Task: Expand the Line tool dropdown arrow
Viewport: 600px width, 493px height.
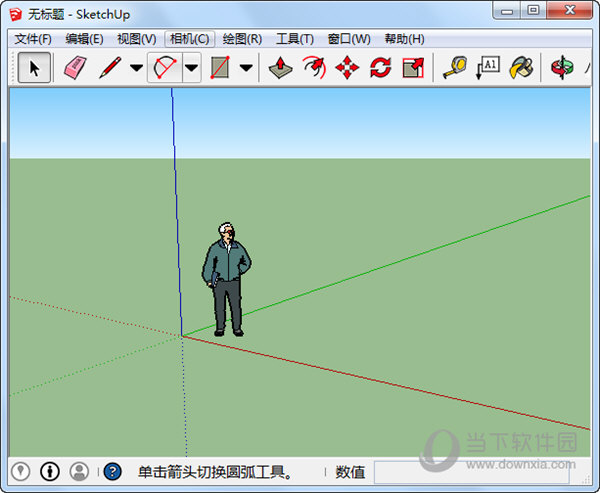Action: tap(136, 68)
